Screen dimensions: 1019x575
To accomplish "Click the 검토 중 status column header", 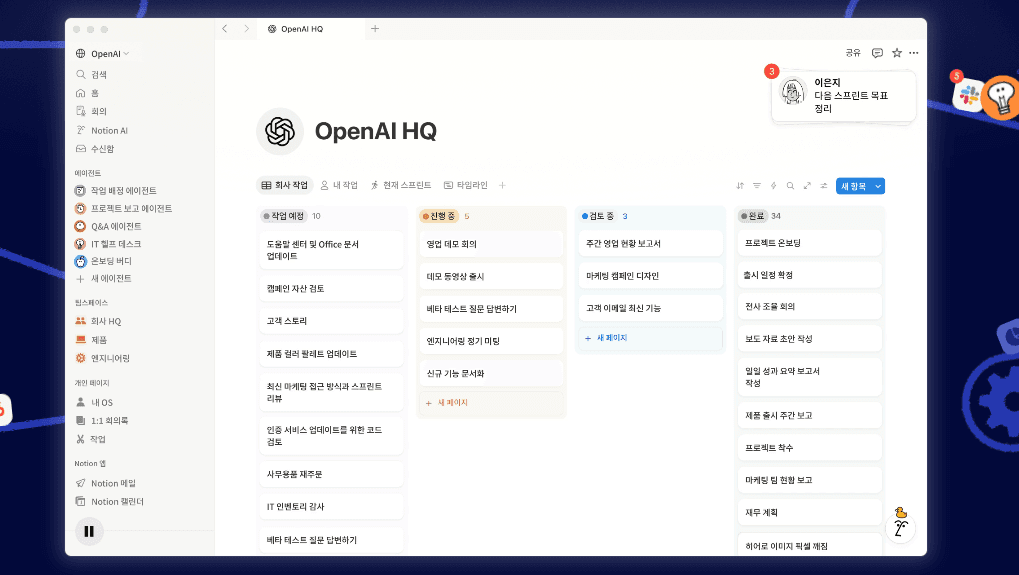I will tap(597, 216).
